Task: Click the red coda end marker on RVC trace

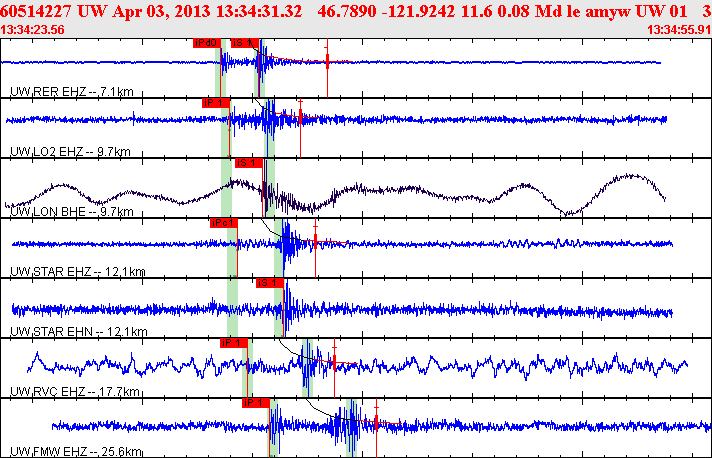Action: (334, 362)
